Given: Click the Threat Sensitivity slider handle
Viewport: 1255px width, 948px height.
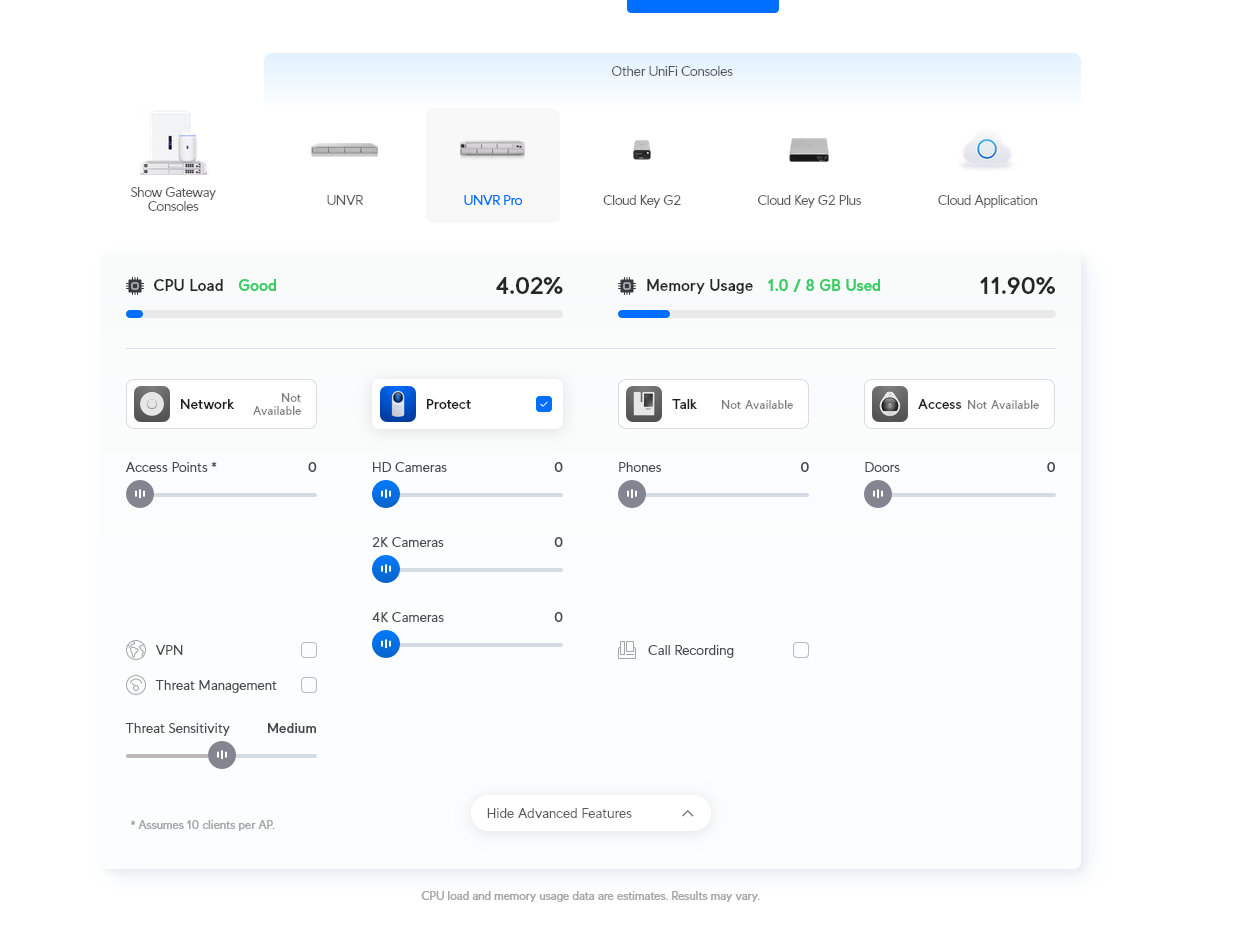Looking at the screenshot, I should tap(222, 755).
